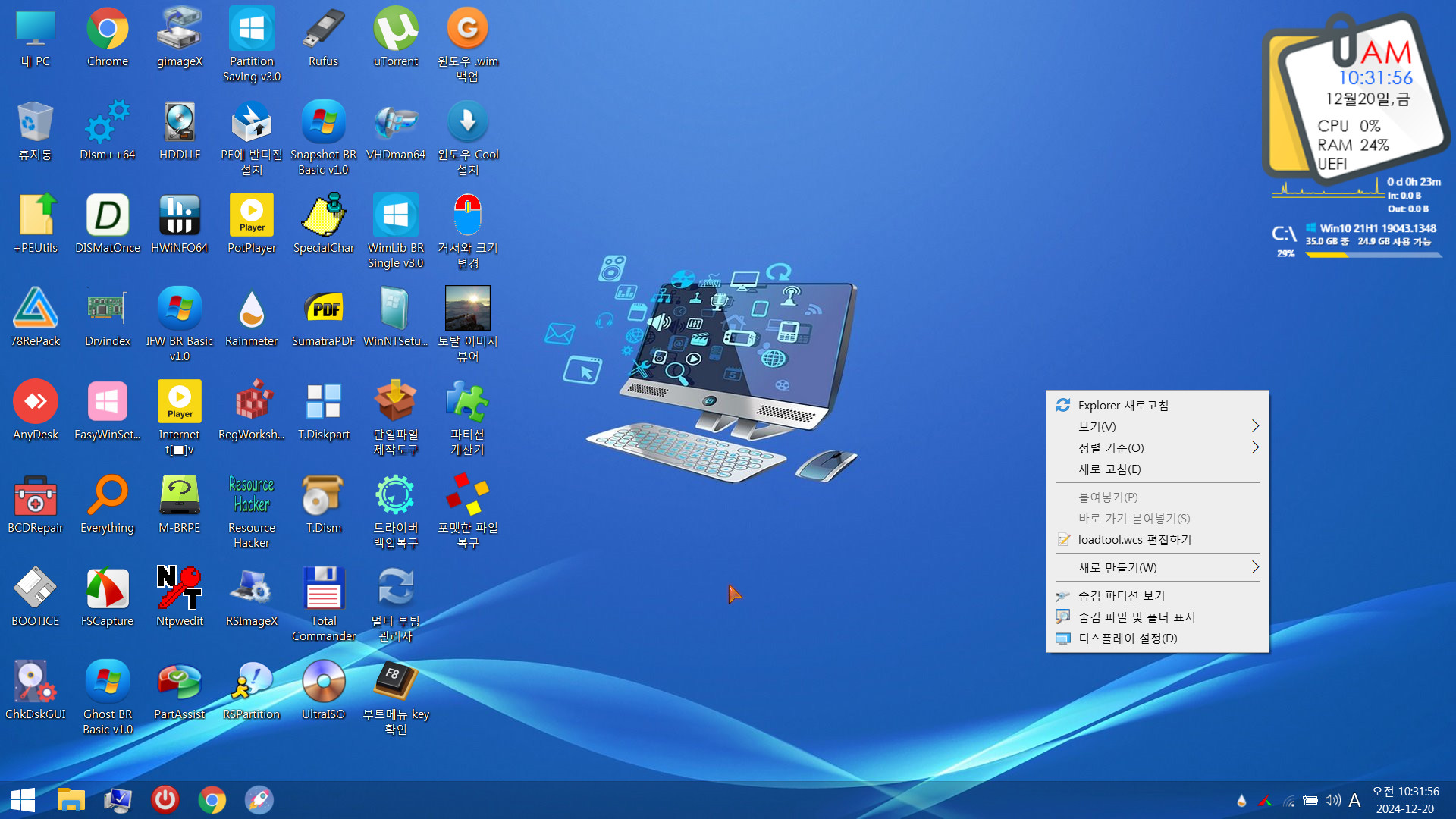
Task: Open PotPlayer desktop icon
Action: pyautogui.click(x=252, y=224)
